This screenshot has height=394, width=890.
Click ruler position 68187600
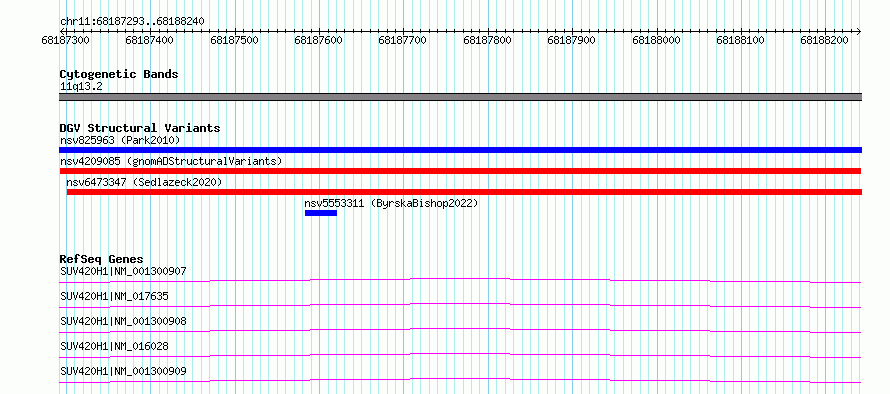coord(319,40)
